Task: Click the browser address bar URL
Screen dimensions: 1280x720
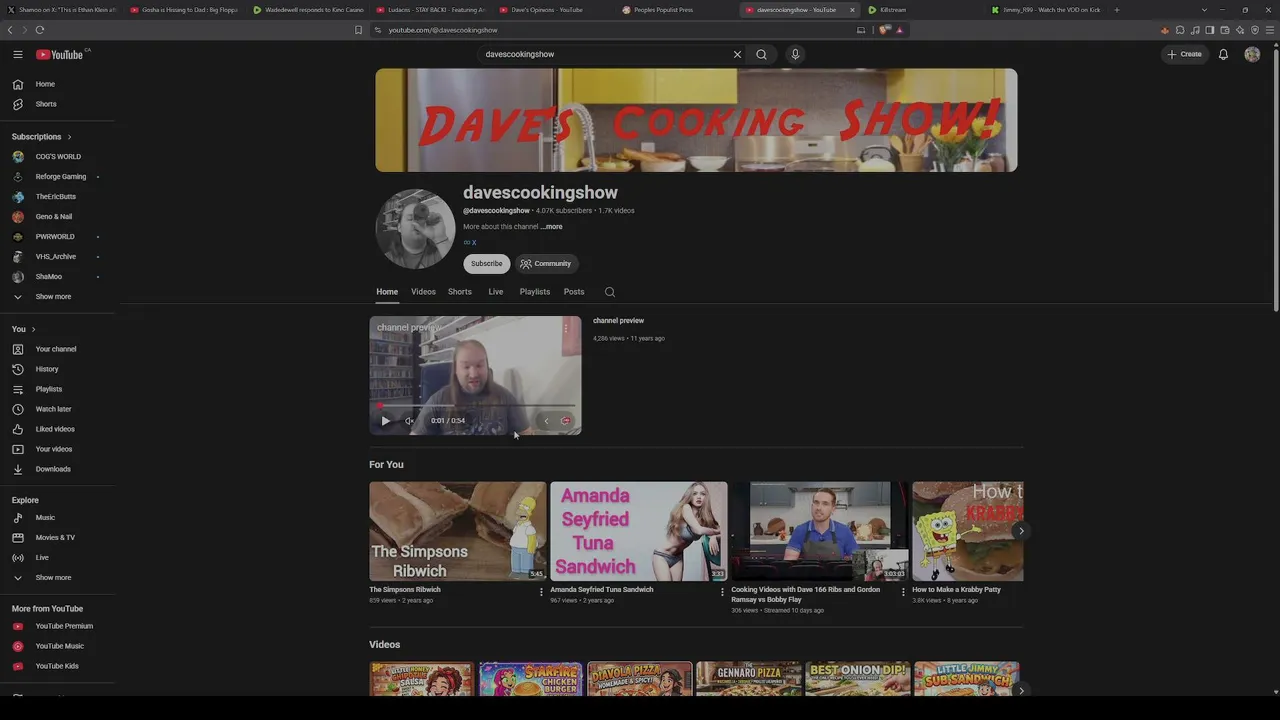Action: 443,30
